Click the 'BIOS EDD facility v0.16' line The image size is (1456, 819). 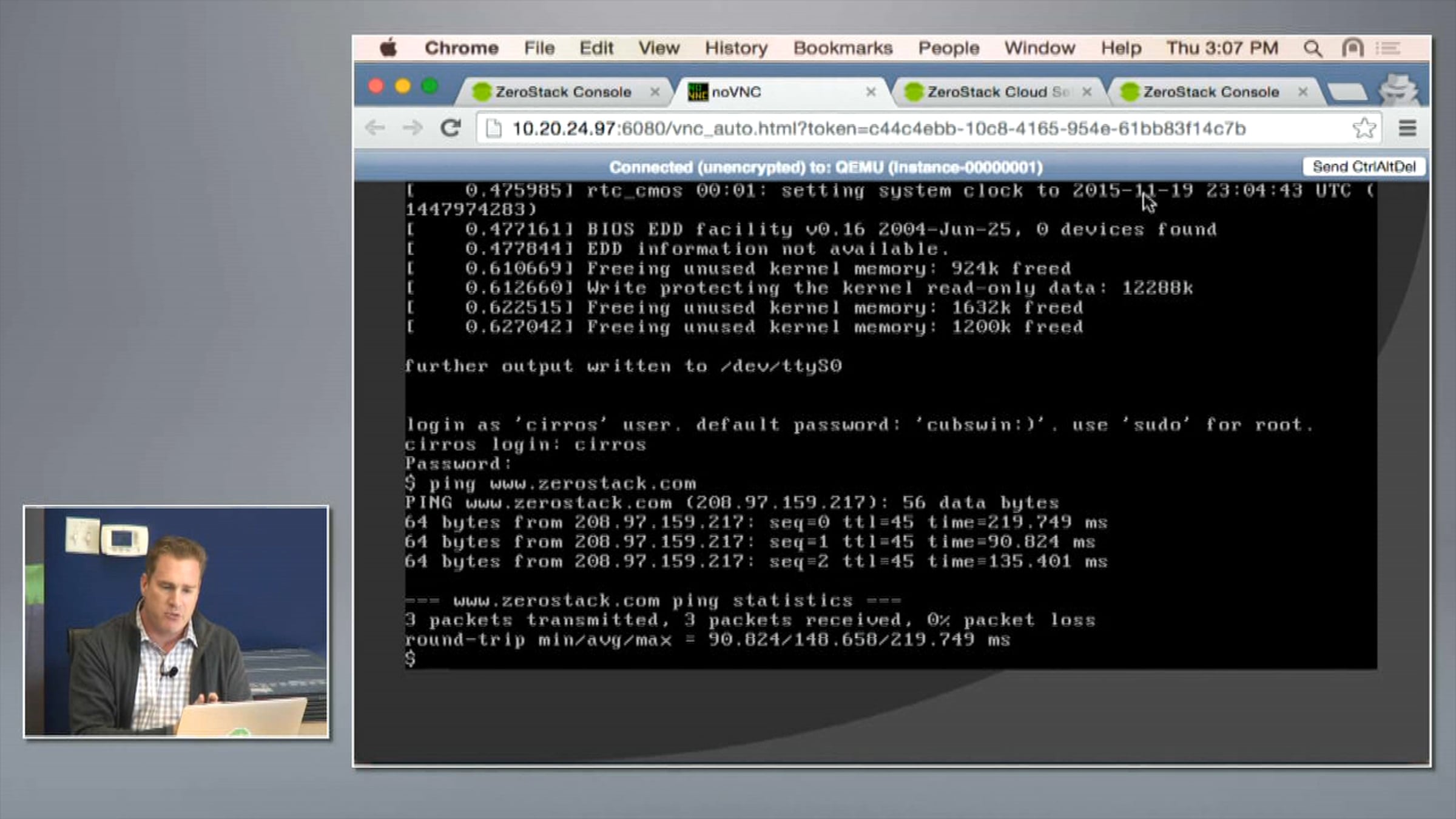point(811,229)
